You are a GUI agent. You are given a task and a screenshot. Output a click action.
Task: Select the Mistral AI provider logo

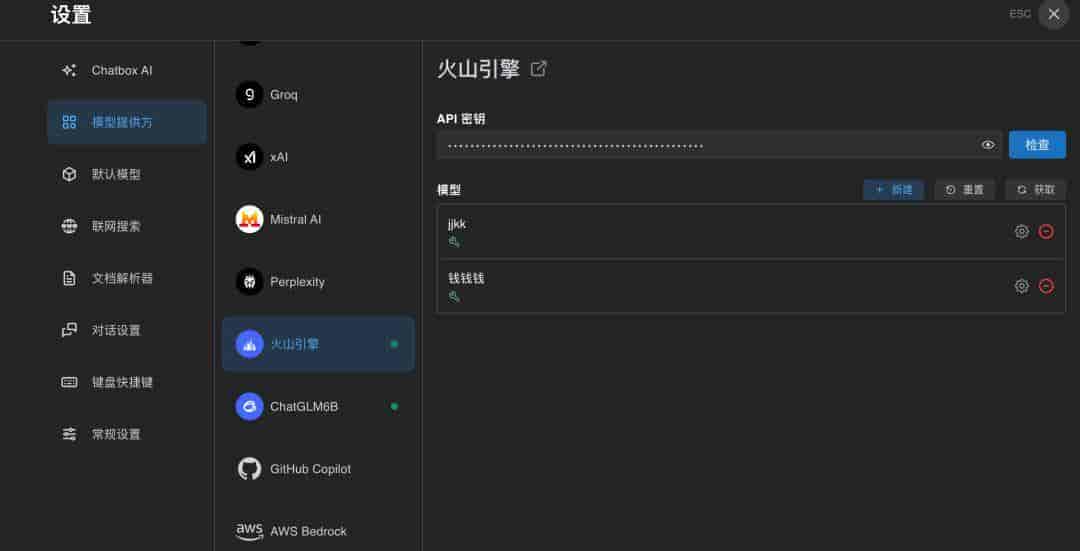click(x=249, y=220)
